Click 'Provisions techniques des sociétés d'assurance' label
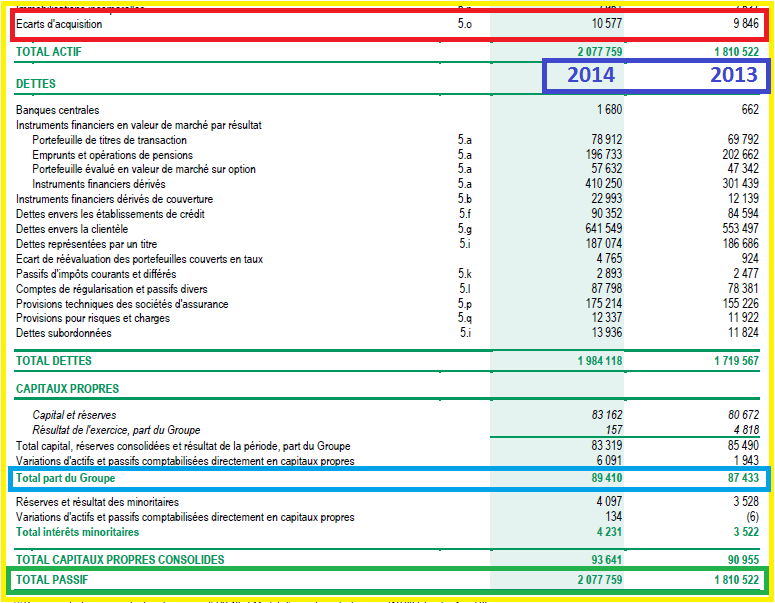 pyautogui.click(x=122, y=304)
